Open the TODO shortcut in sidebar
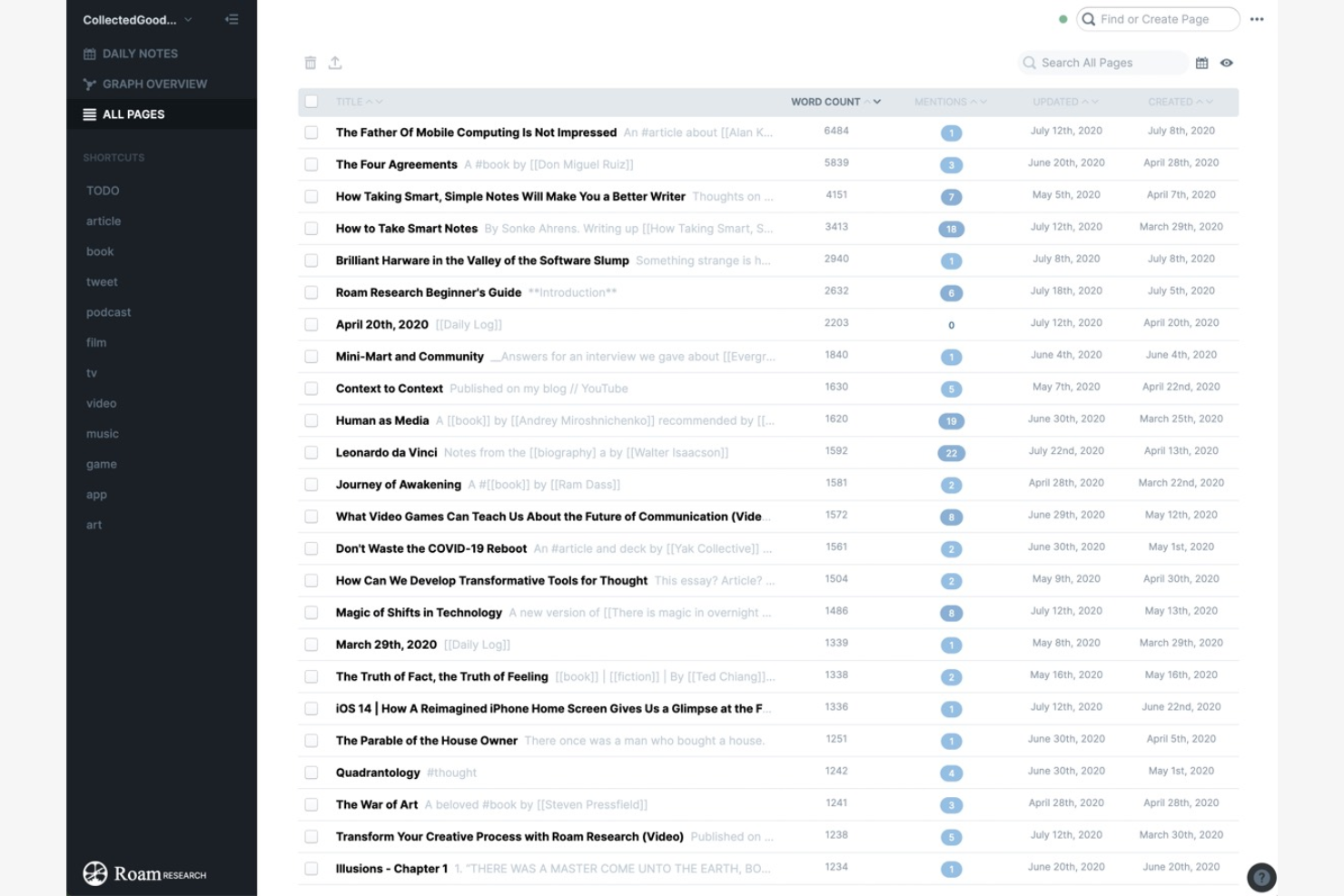This screenshot has width=1344, height=896. 103,191
